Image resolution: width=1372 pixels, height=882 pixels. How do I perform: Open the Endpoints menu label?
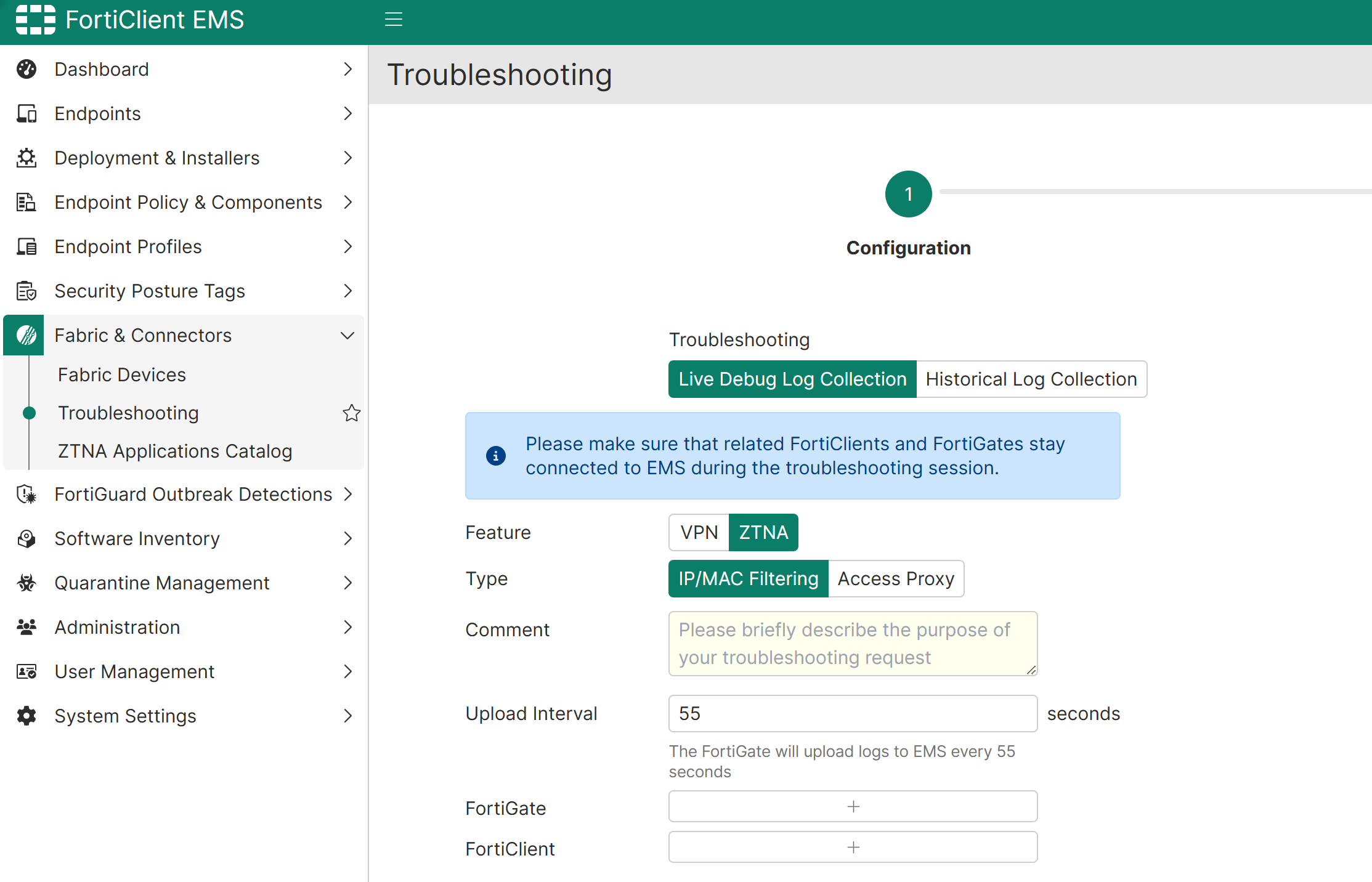tap(97, 113)
